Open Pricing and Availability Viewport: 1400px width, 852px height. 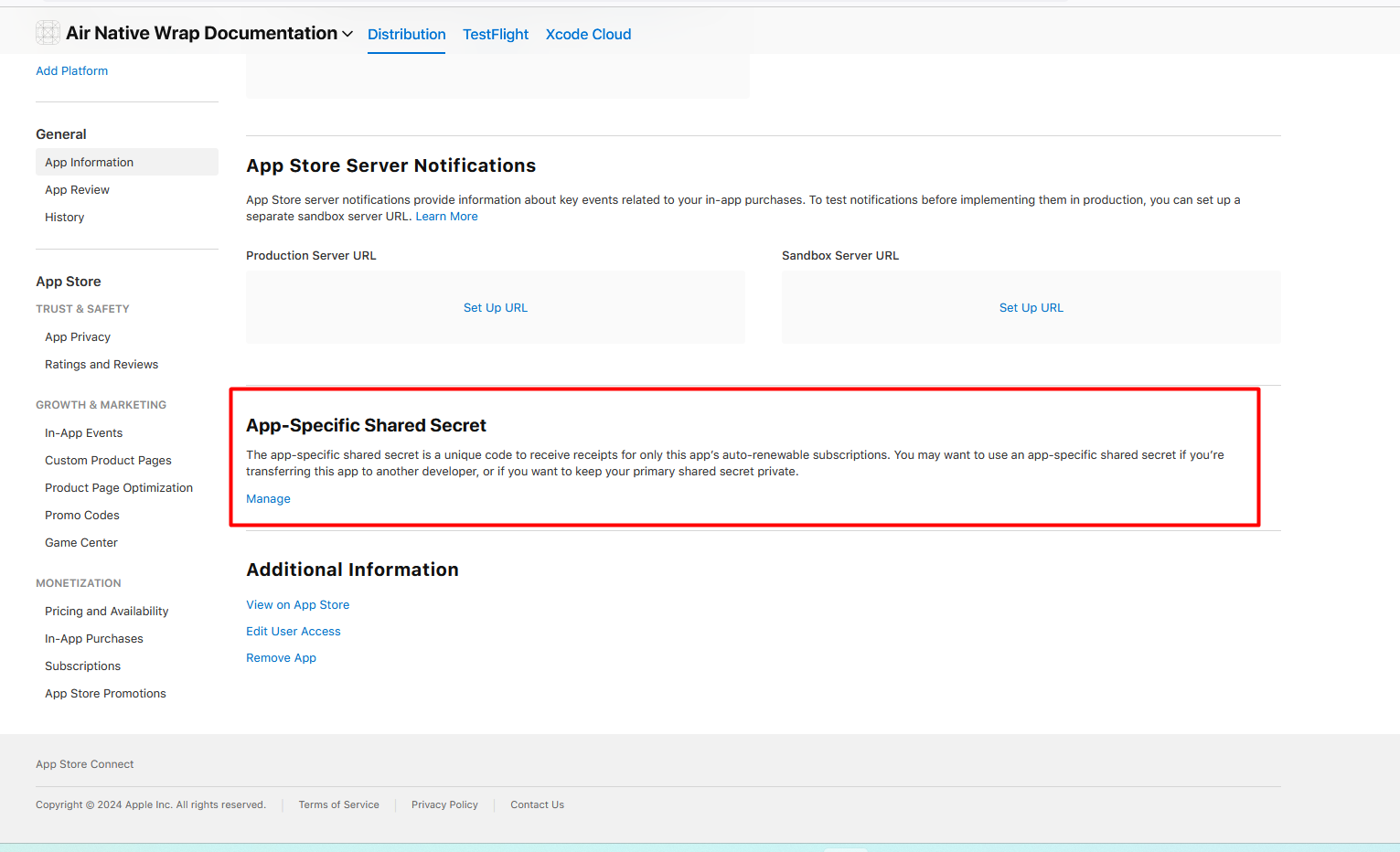(x=106, y=611)
